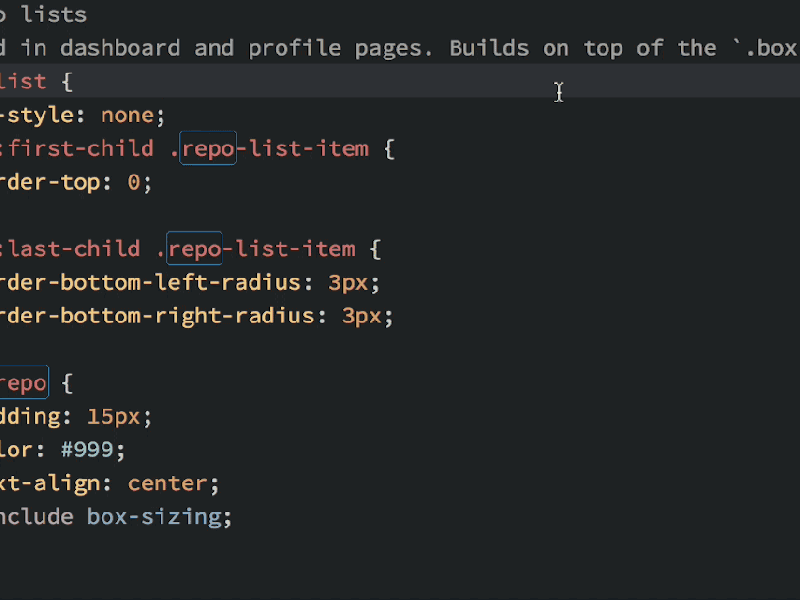
Task: Click the highlighted 'repo' in first-child selector
Action: (208, 148)
